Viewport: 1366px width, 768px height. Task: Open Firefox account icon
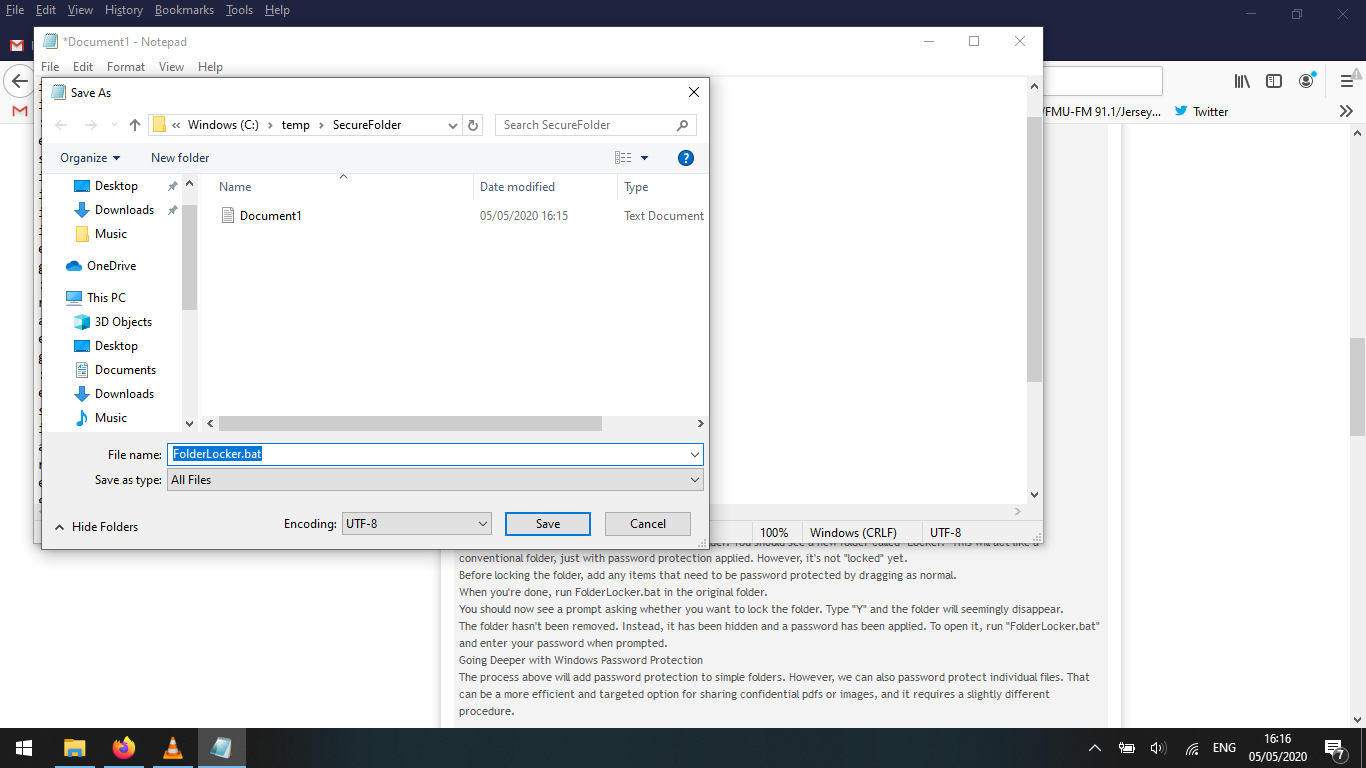(x=1307, y=81)
